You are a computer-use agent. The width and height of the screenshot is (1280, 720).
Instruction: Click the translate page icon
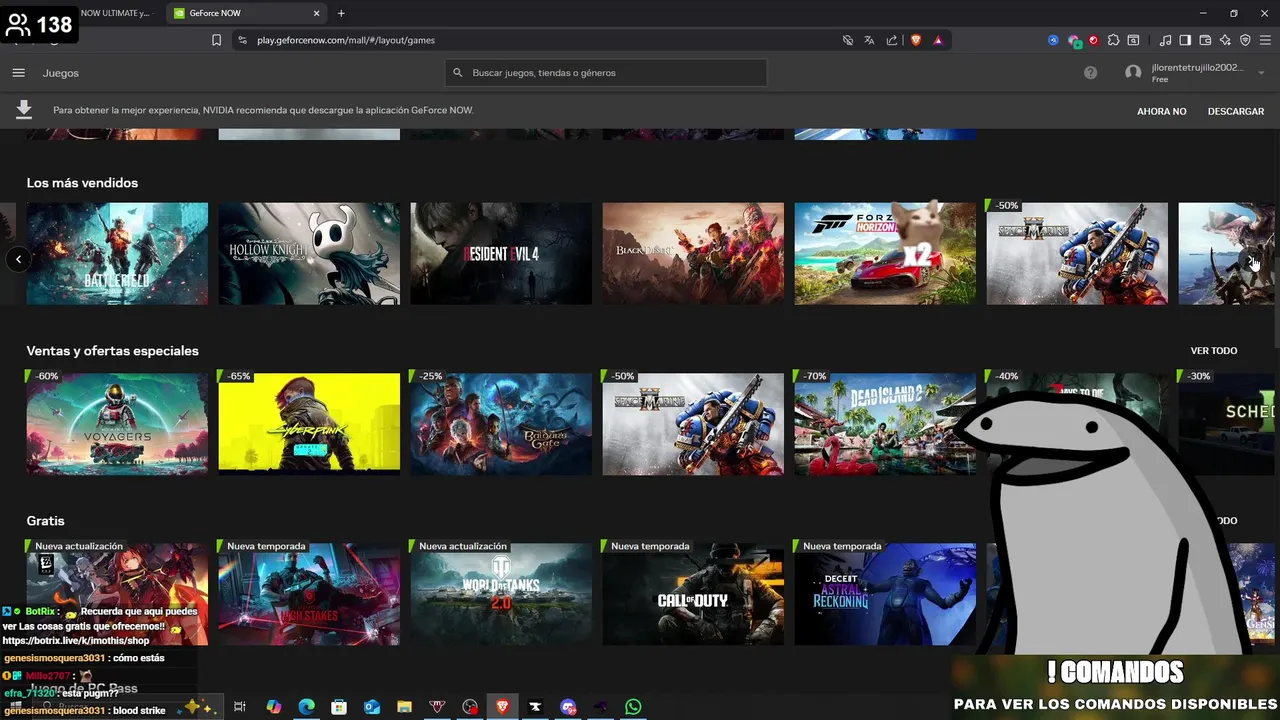tap(869, 40)
